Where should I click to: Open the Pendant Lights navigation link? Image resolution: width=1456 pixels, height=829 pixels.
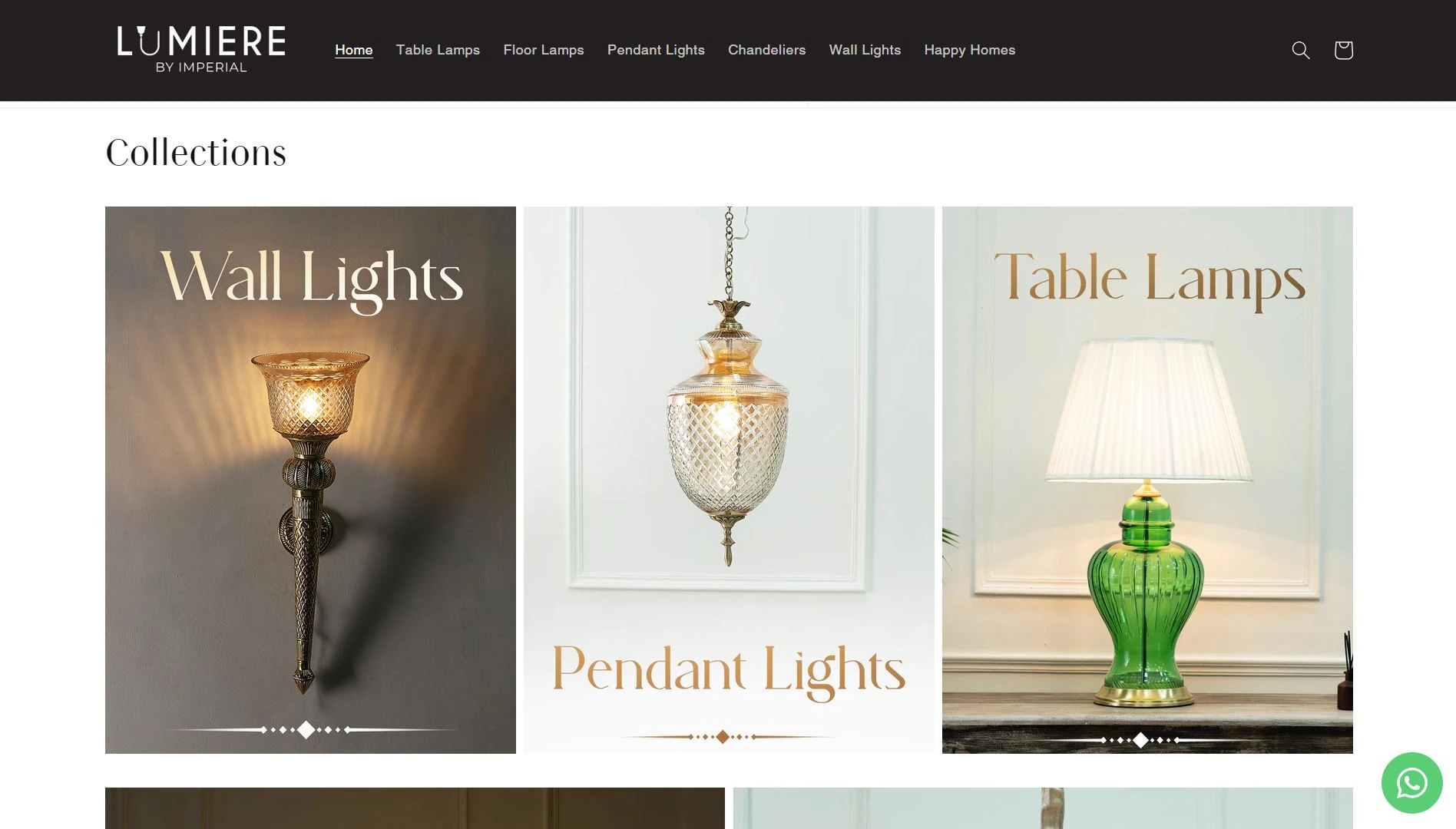[656, 50]
